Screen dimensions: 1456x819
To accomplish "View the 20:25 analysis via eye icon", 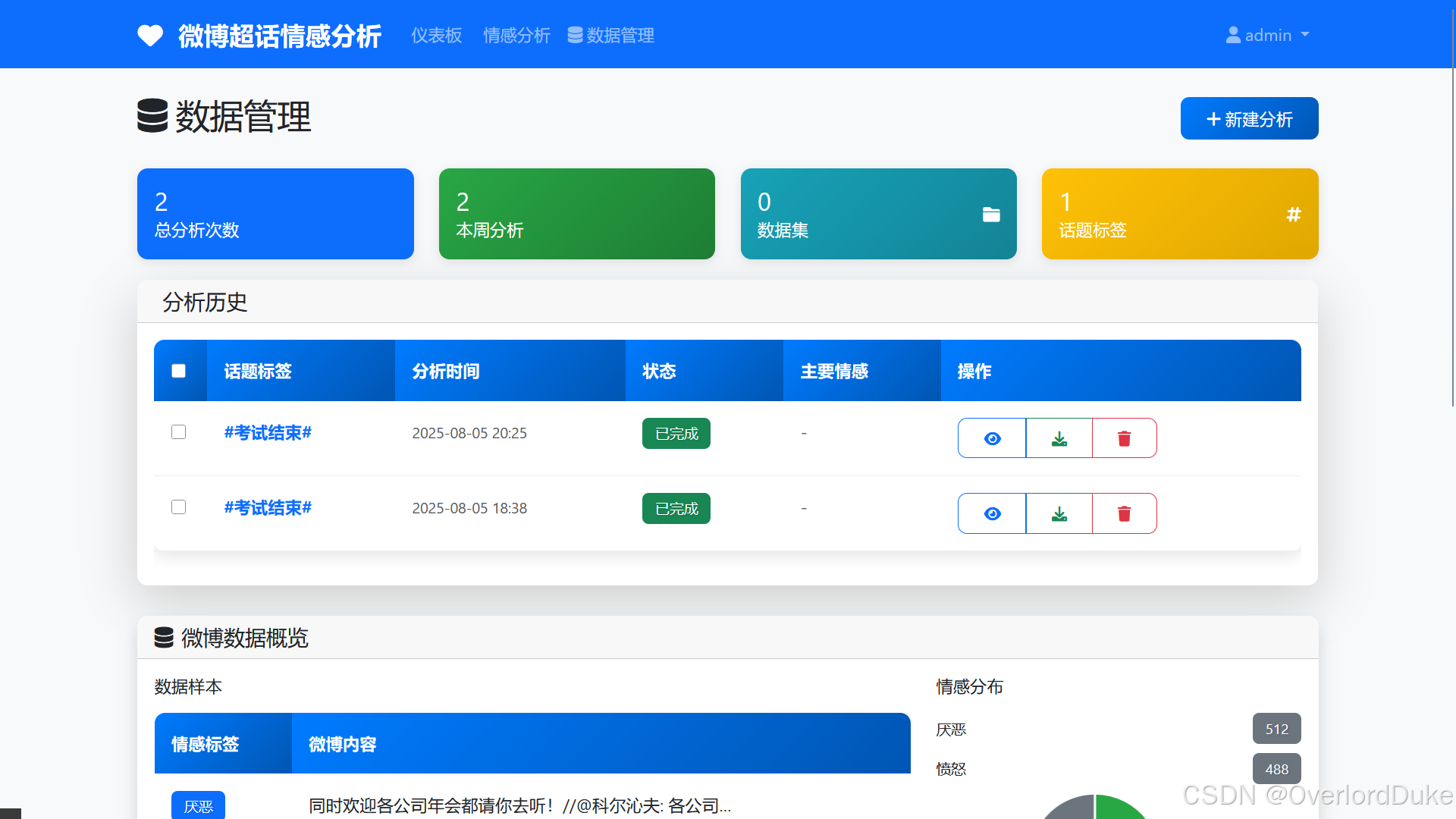I will pos(992,438).
